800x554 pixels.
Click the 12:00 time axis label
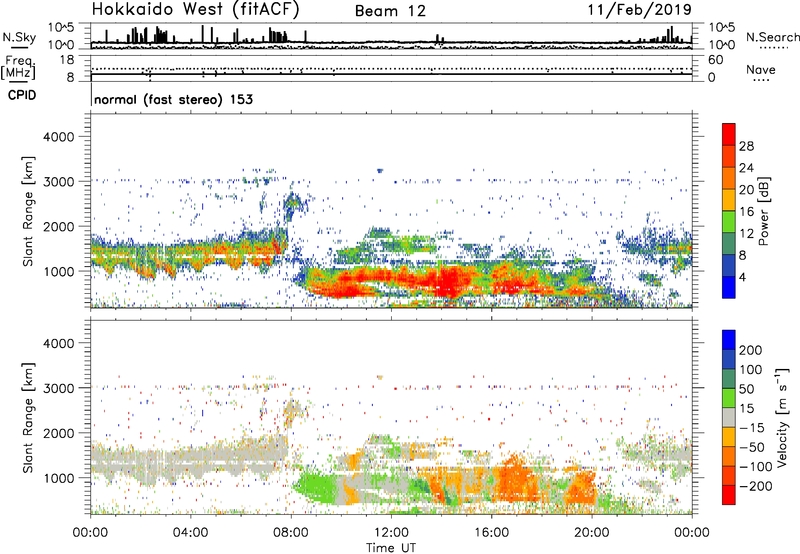click(391, 533)
